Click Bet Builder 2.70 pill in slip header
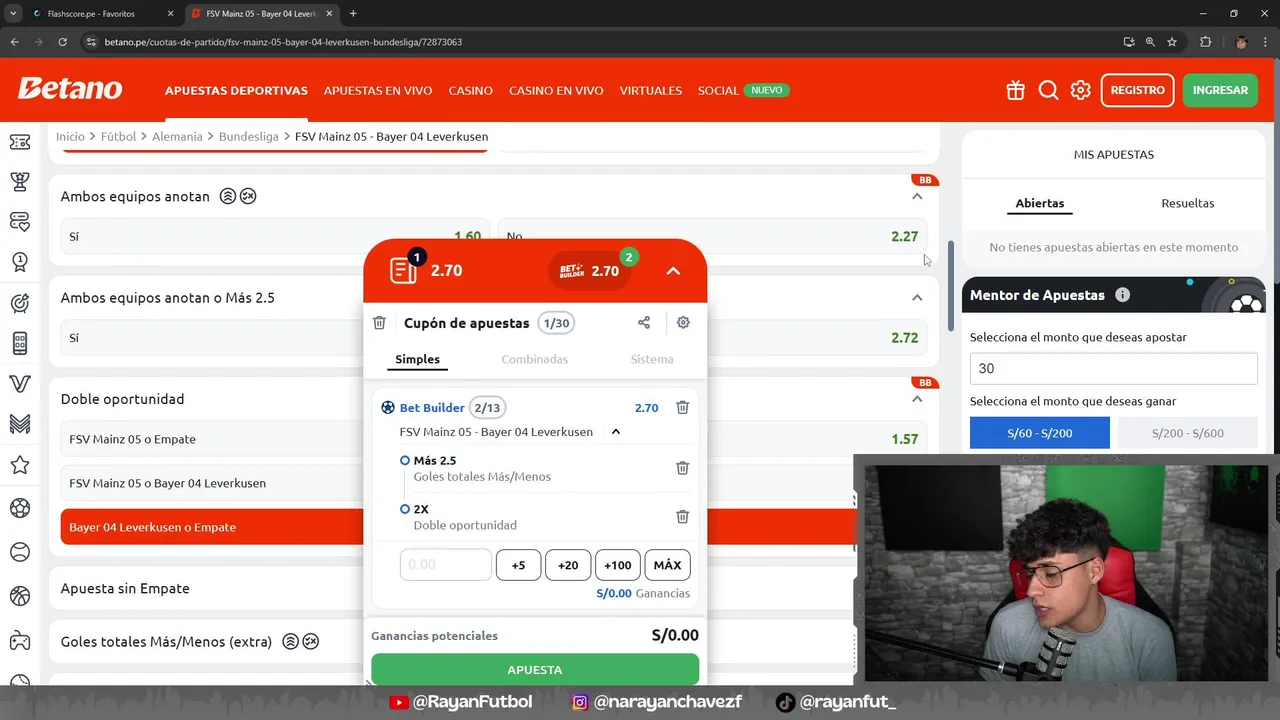This screenshot has height=720, width=1280. tap(590, 270)
